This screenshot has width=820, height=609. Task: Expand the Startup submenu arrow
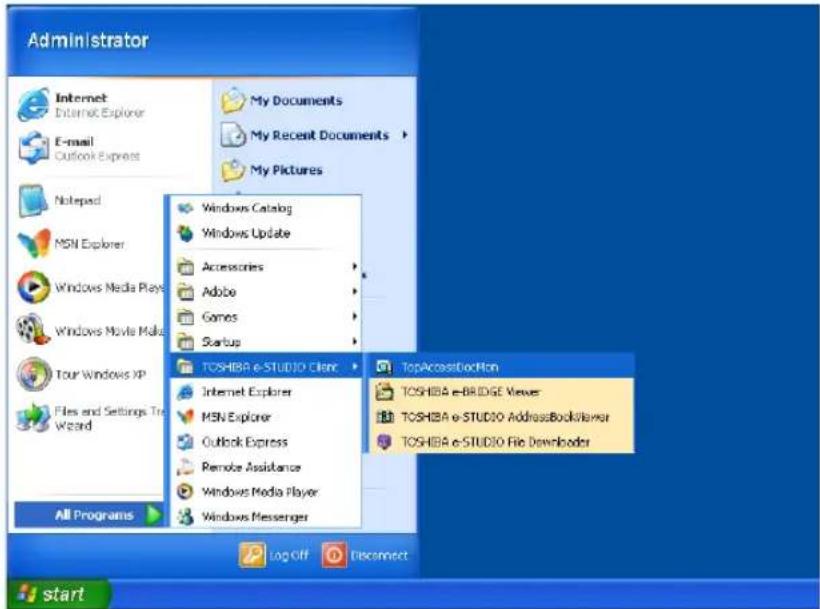click(x=355, y=342)
